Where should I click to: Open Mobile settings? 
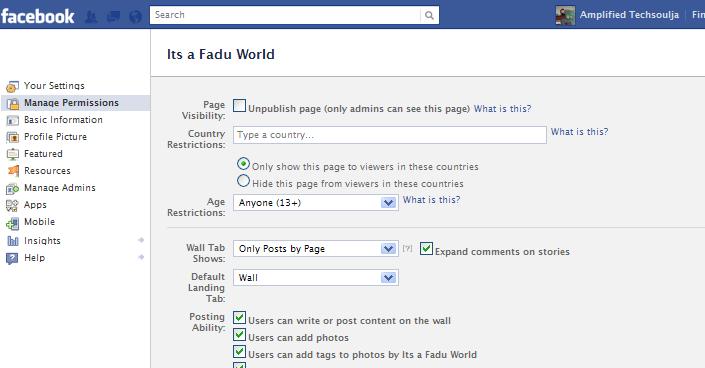coord(39,222)
